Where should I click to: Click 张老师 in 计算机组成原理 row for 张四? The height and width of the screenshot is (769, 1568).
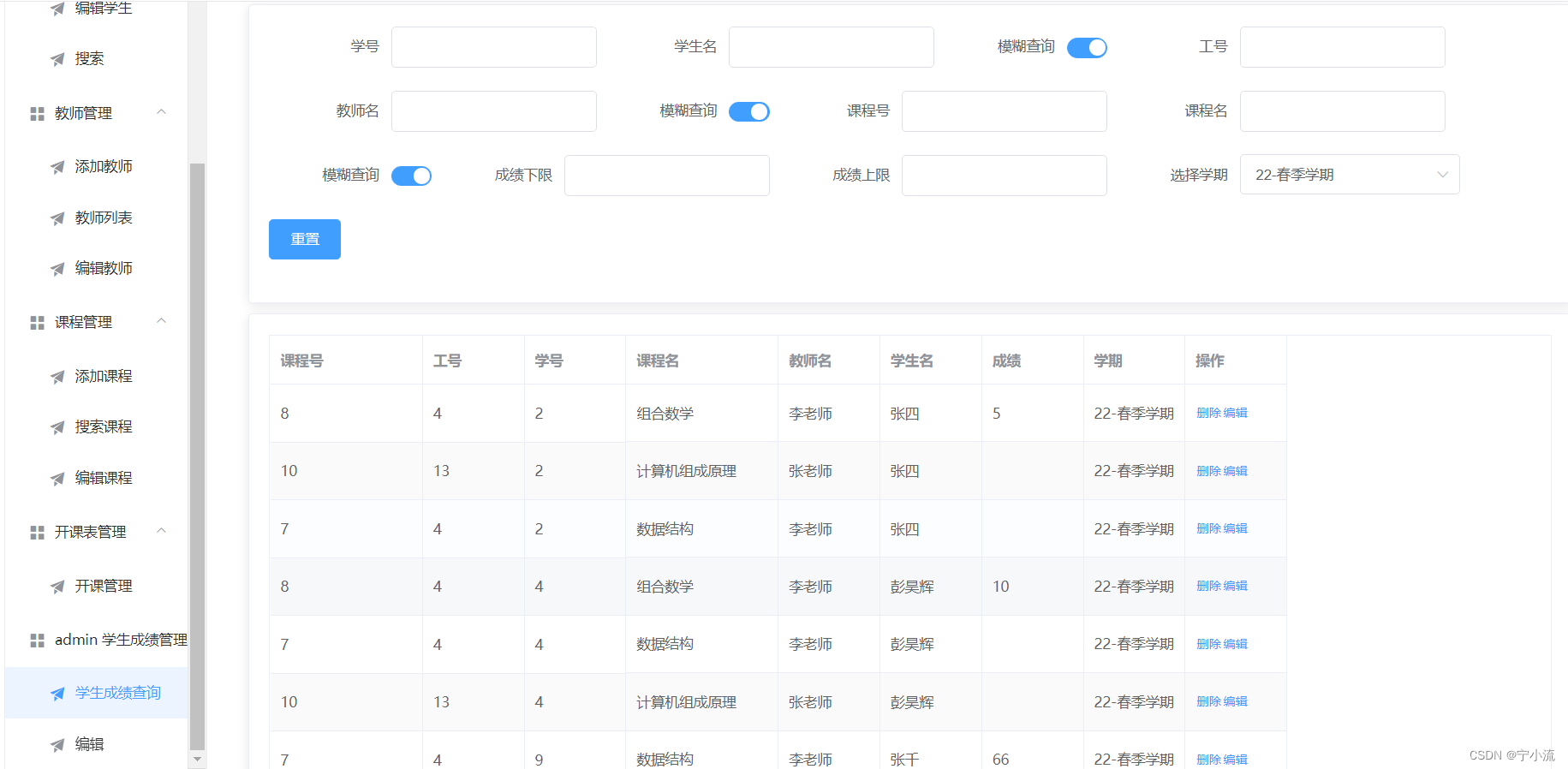point(810,471)
